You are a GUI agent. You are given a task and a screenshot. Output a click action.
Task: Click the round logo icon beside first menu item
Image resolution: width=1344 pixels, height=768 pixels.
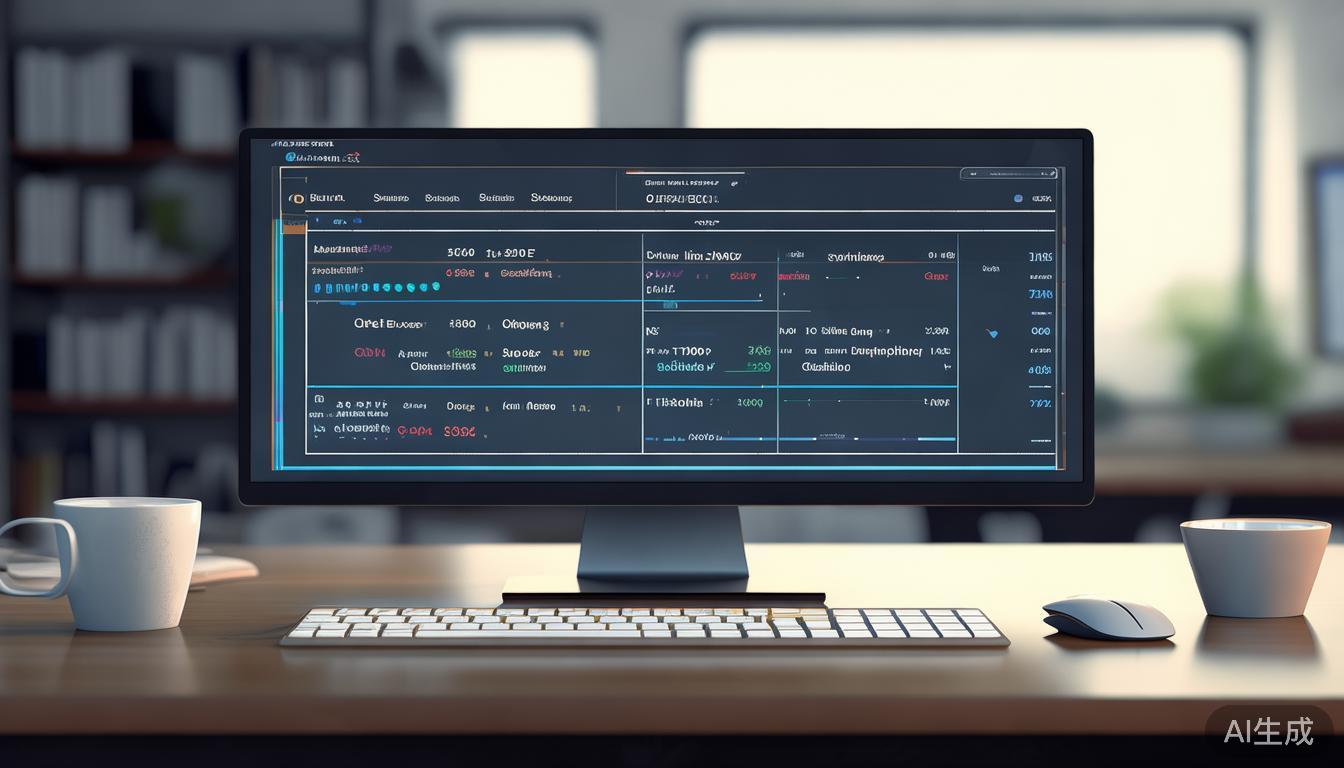pyautogui.click(x=296, y=198)
